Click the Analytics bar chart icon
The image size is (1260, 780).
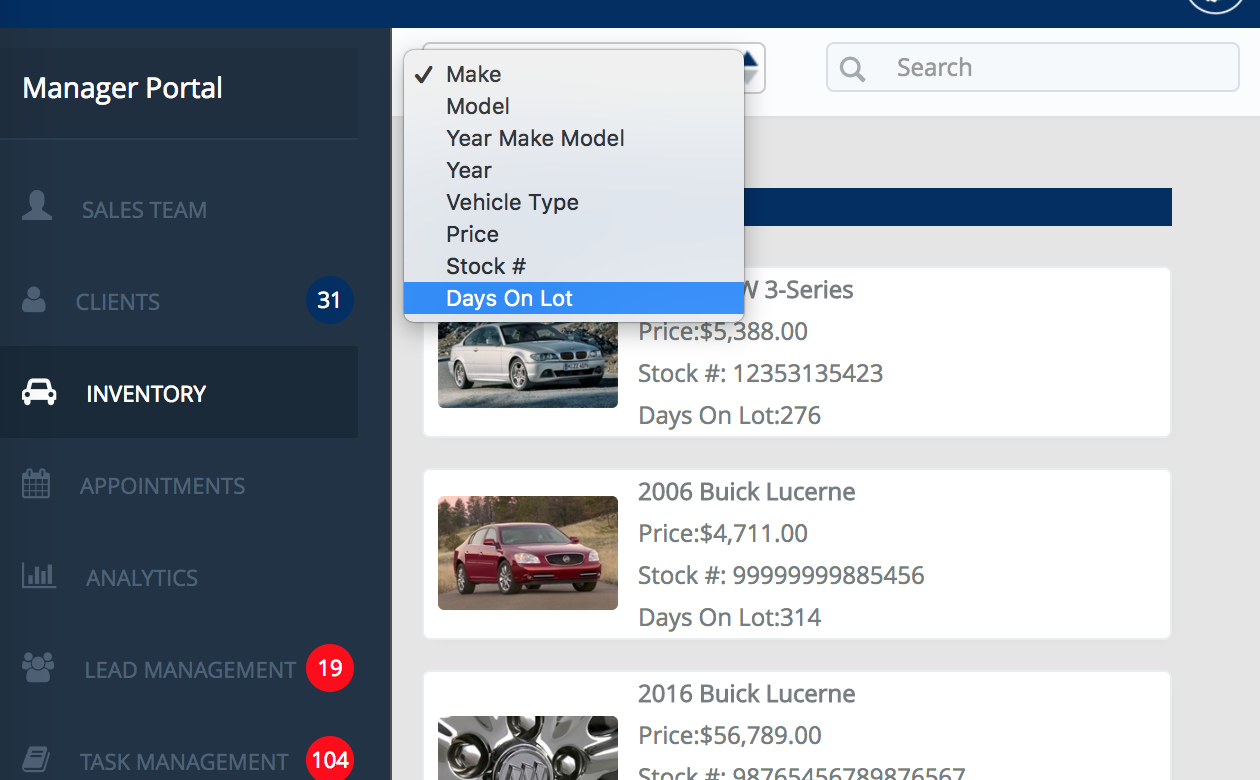[x=38, y=576]
